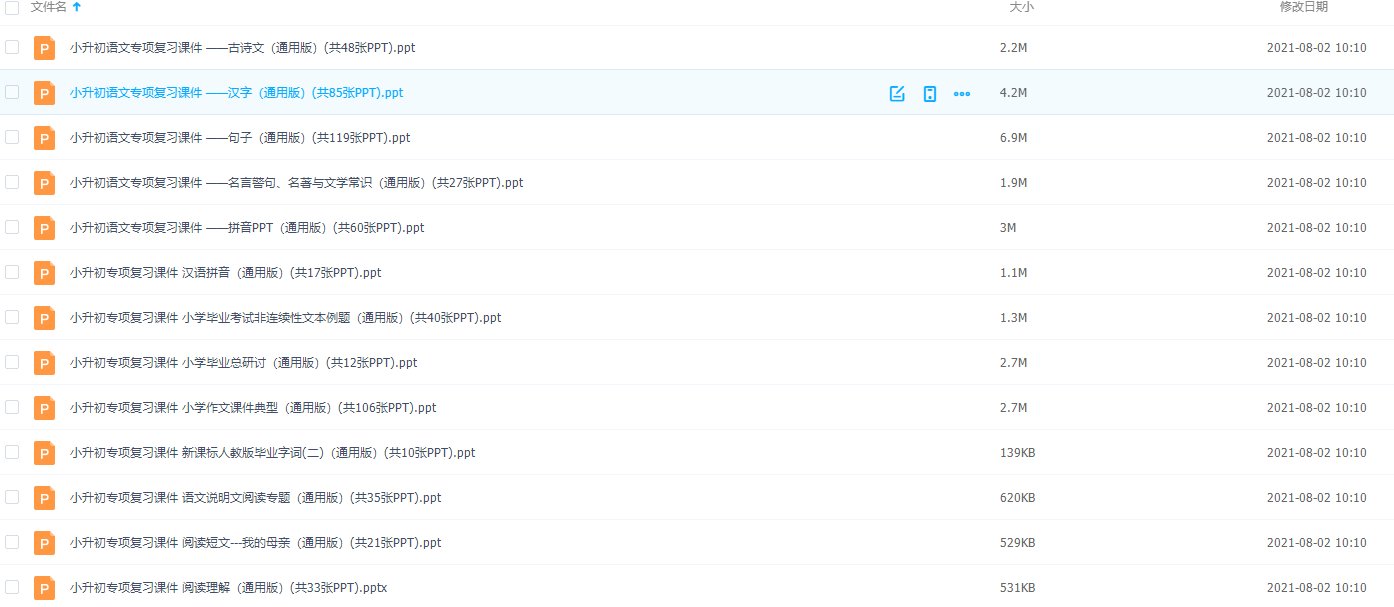
Task: Select checkbox for 拼音PPT (共60张PPT) file
Action: click(x=12, y=227)
